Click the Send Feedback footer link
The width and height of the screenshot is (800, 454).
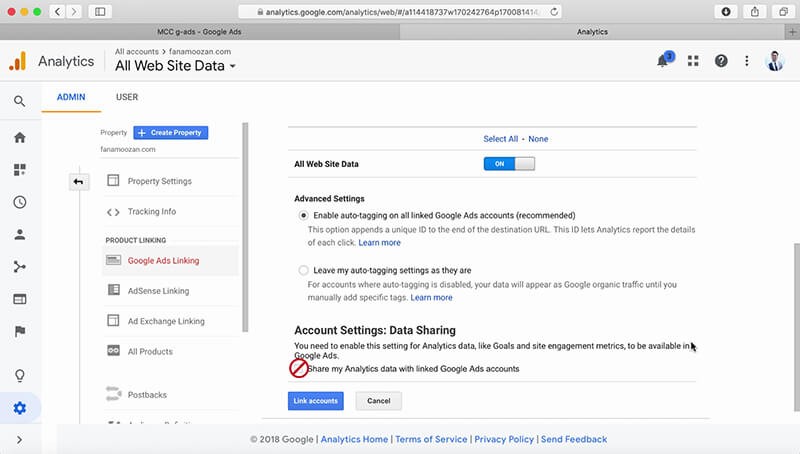tap(574, 439)
